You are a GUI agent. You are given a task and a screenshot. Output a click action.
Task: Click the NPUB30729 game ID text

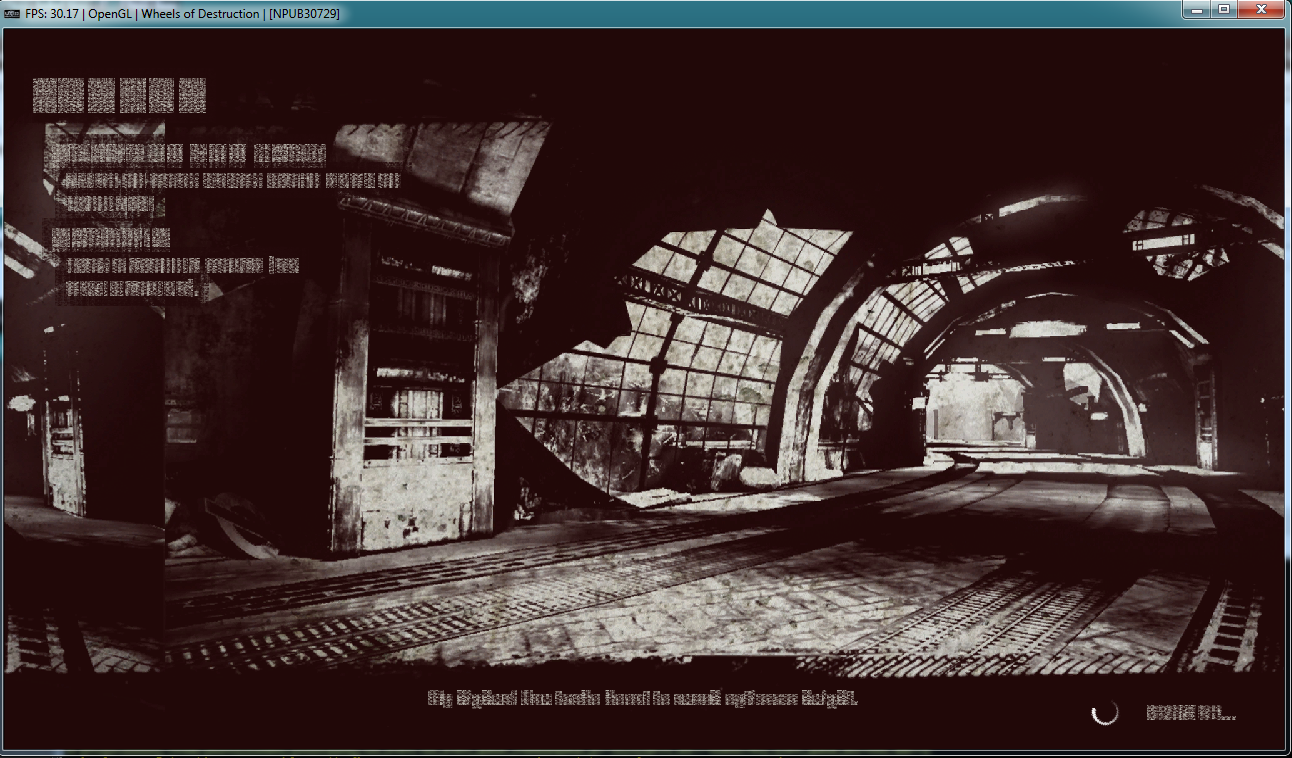click(x=307, y=14)
